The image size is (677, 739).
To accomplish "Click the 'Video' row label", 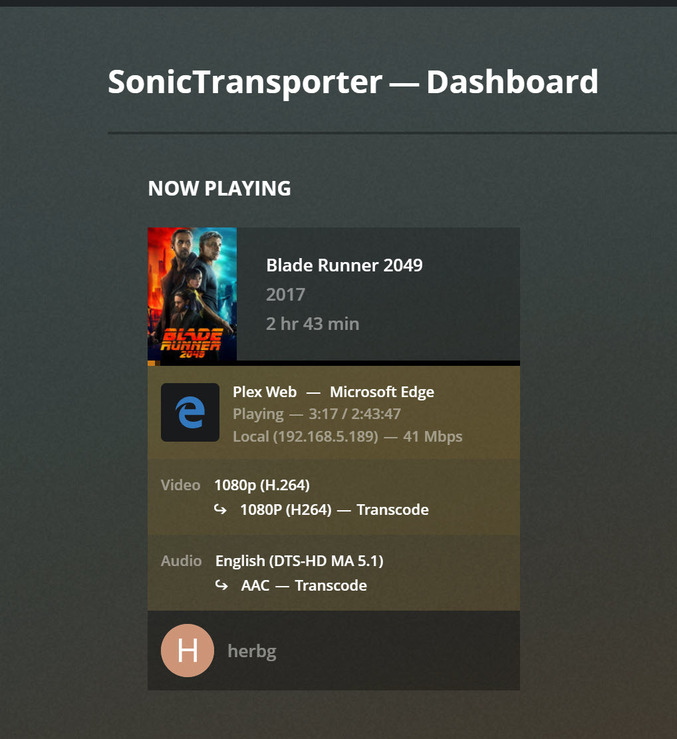I will click(x=181, y=485).
